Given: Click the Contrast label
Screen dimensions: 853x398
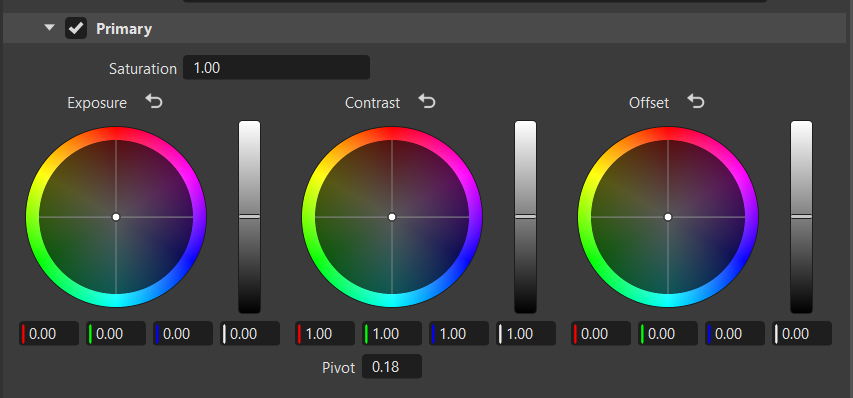Looking at the screenshot, I should coord(373,103).
